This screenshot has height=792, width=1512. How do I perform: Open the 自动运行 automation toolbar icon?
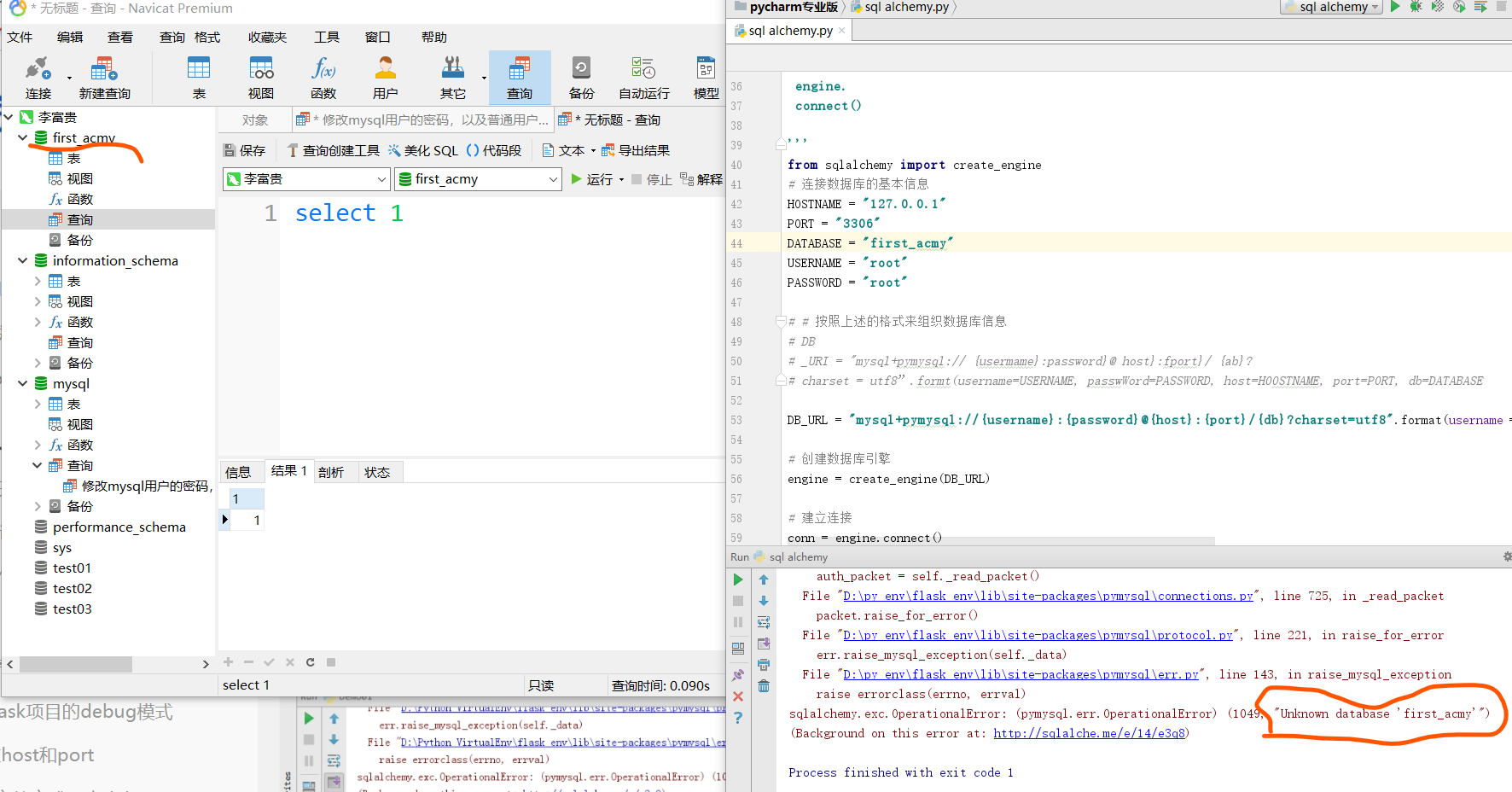pos(644,78)
